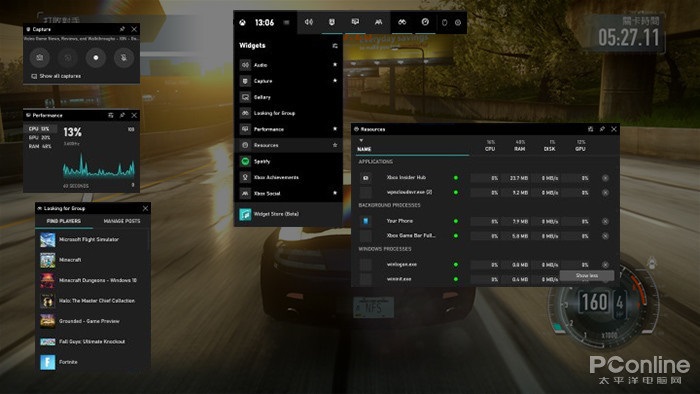Select GPU metric in the Performance widget
Viewport: 700px width, 394px height.
pyautogui.click(x=40, y=137)
